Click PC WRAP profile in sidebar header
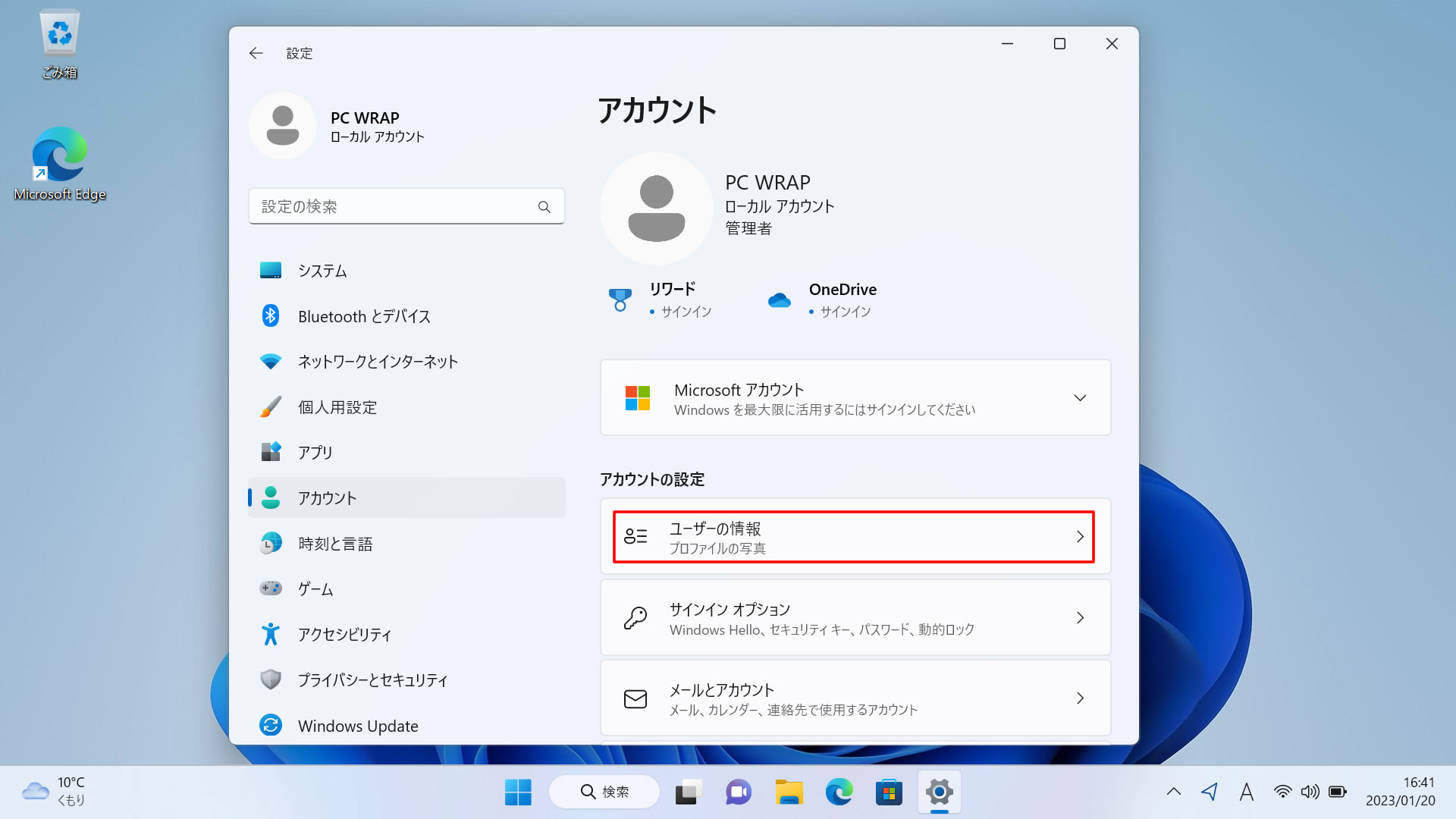The width and height of the screenshot is (1456, 819). tap(338, 126)
